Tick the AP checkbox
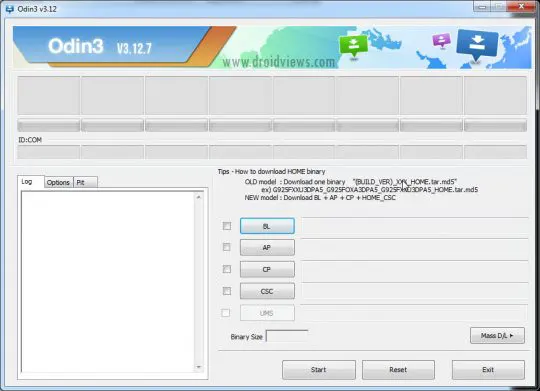This screenshot has width=540, height=391. click(227, 247)
